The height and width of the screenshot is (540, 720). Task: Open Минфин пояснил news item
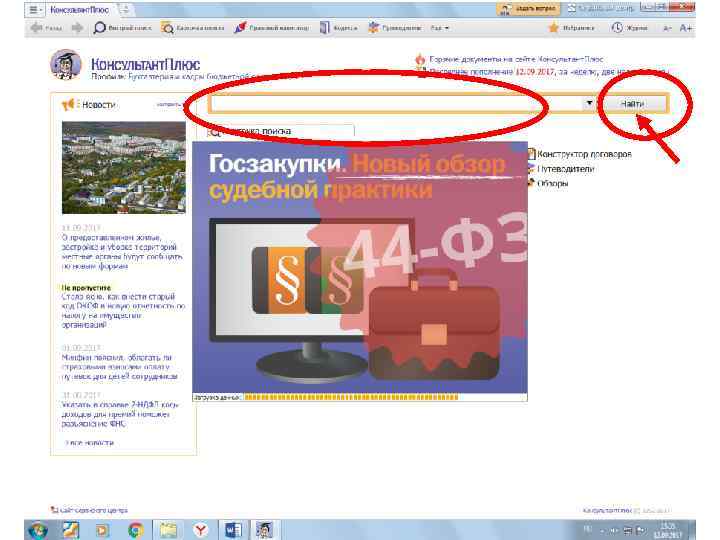pos(119,366)
